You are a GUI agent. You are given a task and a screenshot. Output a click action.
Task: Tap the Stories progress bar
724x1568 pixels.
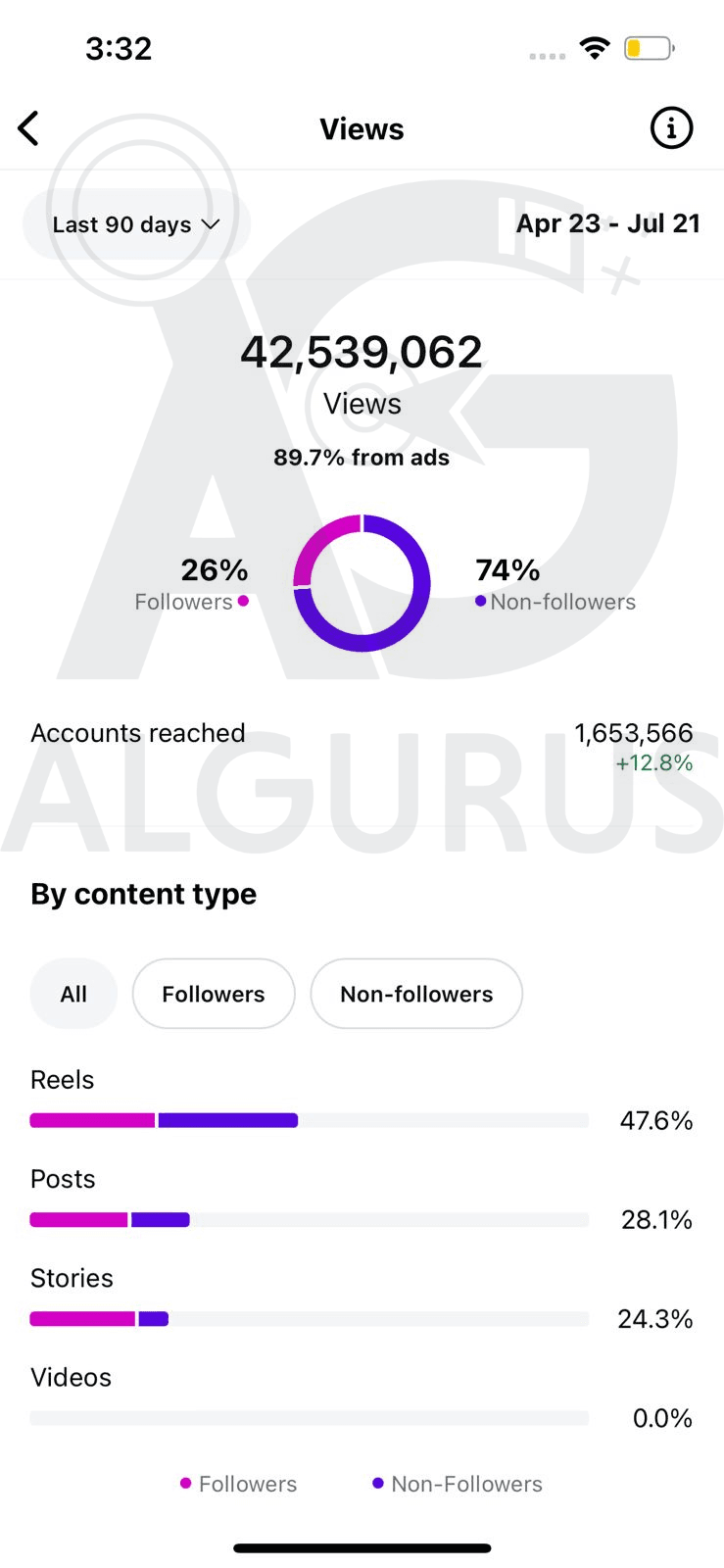click(309, 1319)
